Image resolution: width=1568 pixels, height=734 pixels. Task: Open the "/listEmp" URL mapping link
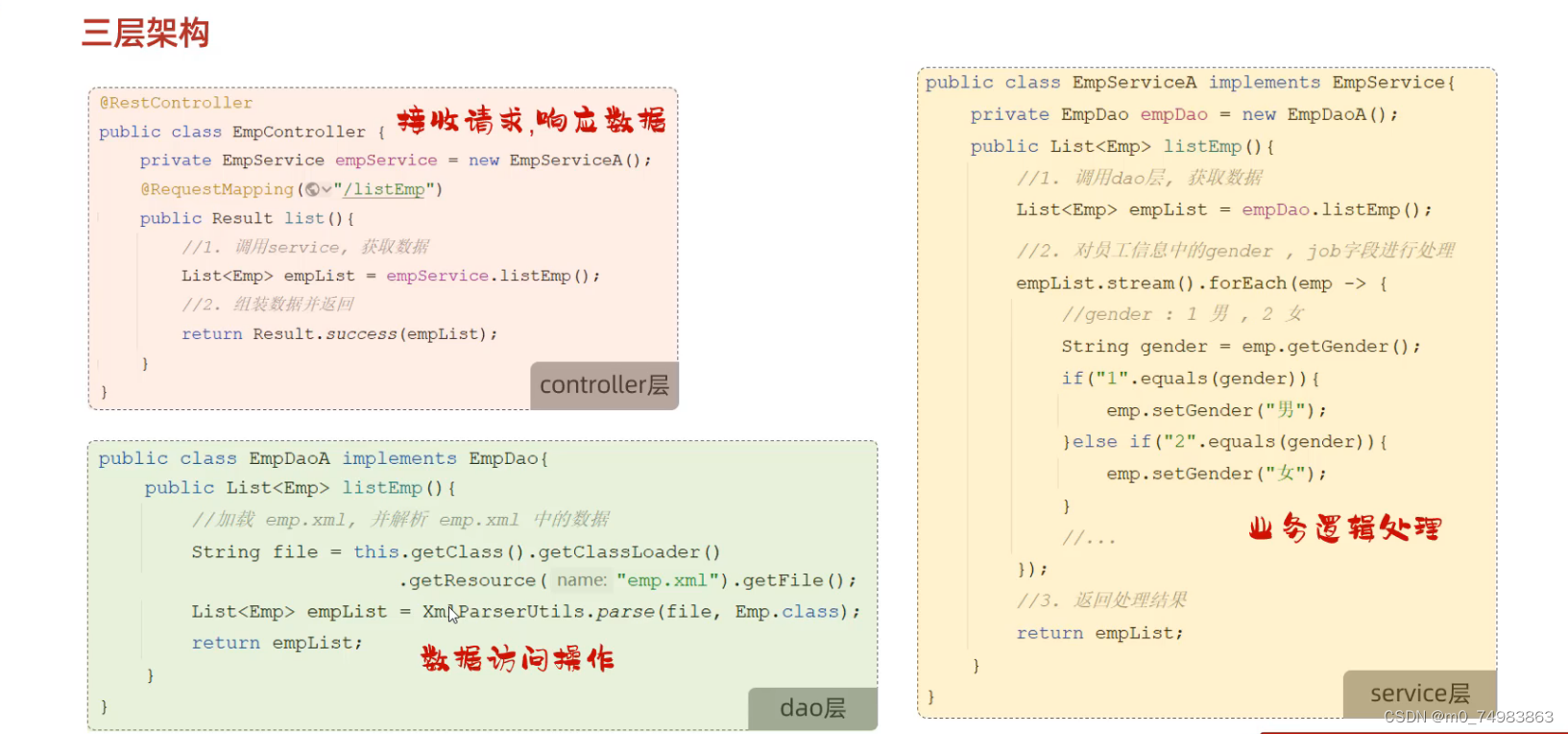tap(384, 189)
